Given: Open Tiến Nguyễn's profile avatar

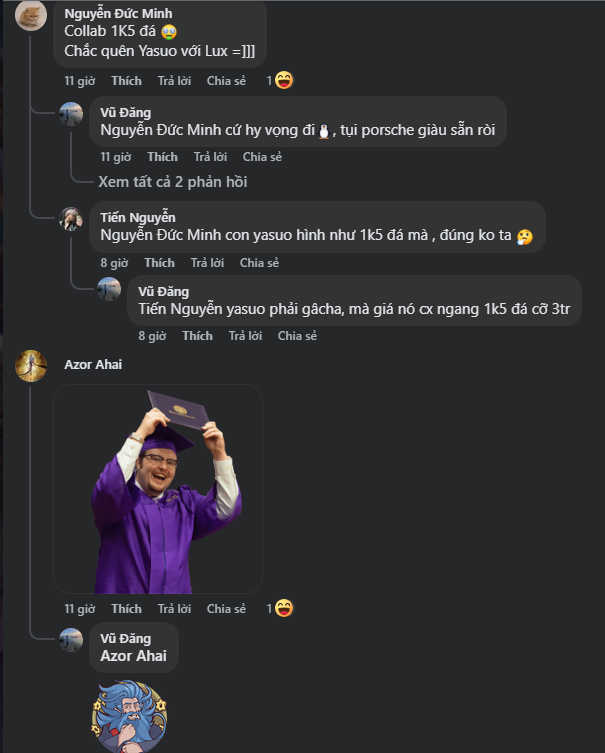Looking at the screenshot, I should tap(71, 219).
